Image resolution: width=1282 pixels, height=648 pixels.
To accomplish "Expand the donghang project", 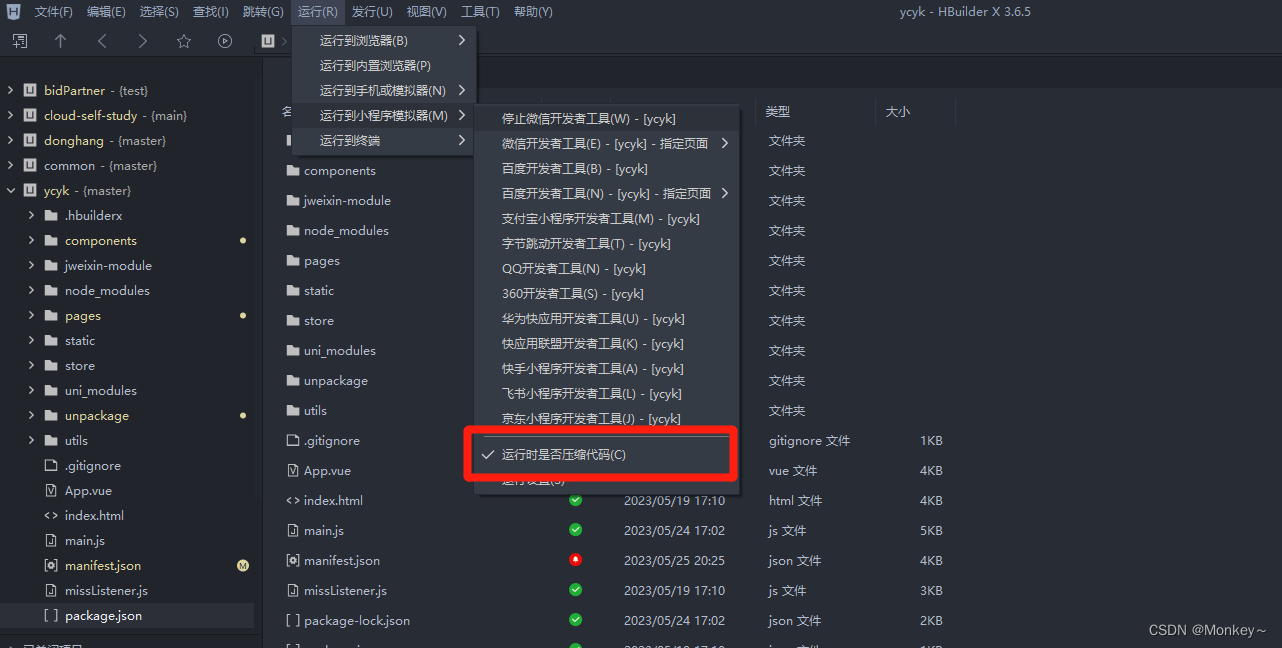I will [10, 140].
